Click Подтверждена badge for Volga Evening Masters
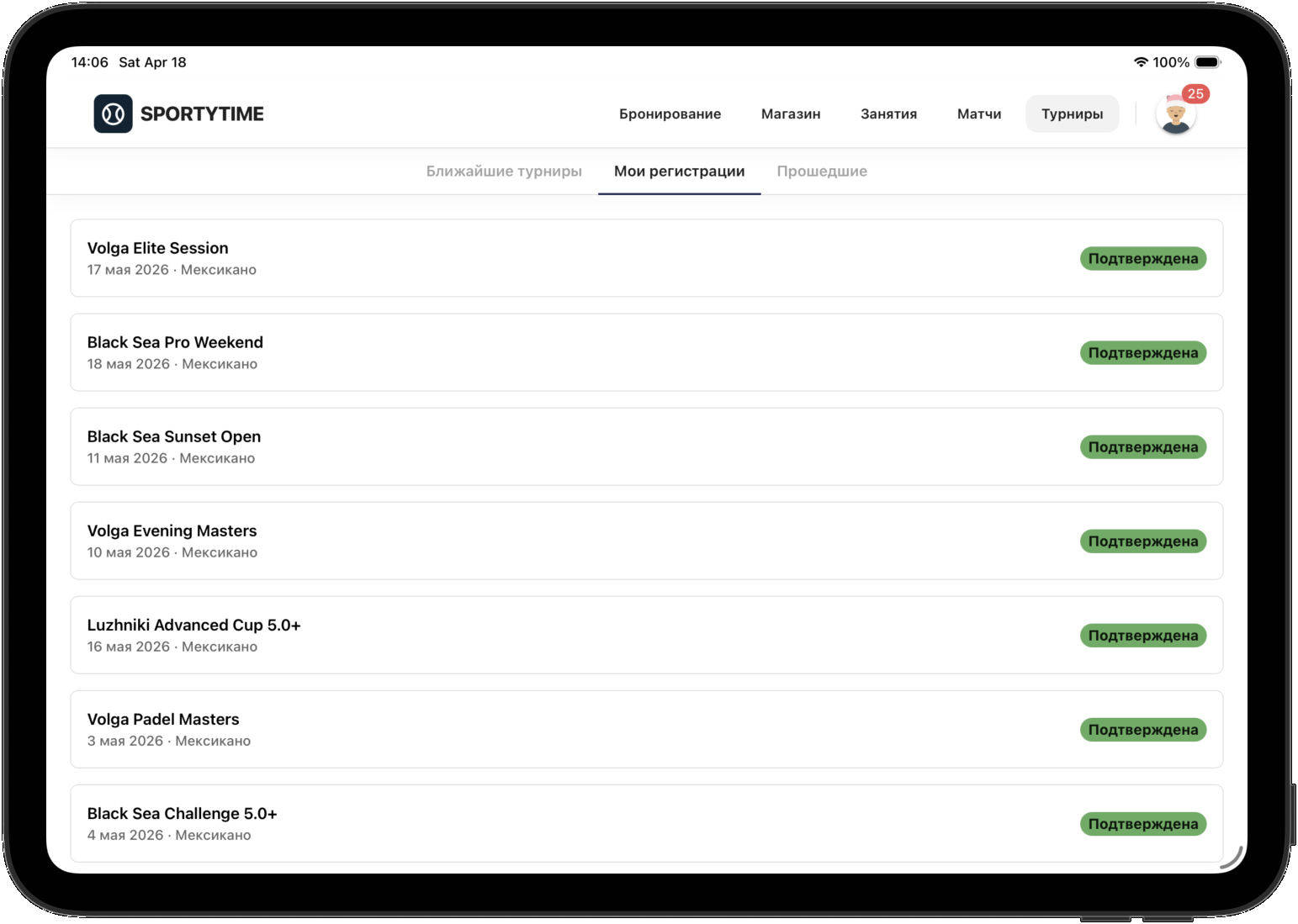 pyautogui.click(x=1142, y=541)
